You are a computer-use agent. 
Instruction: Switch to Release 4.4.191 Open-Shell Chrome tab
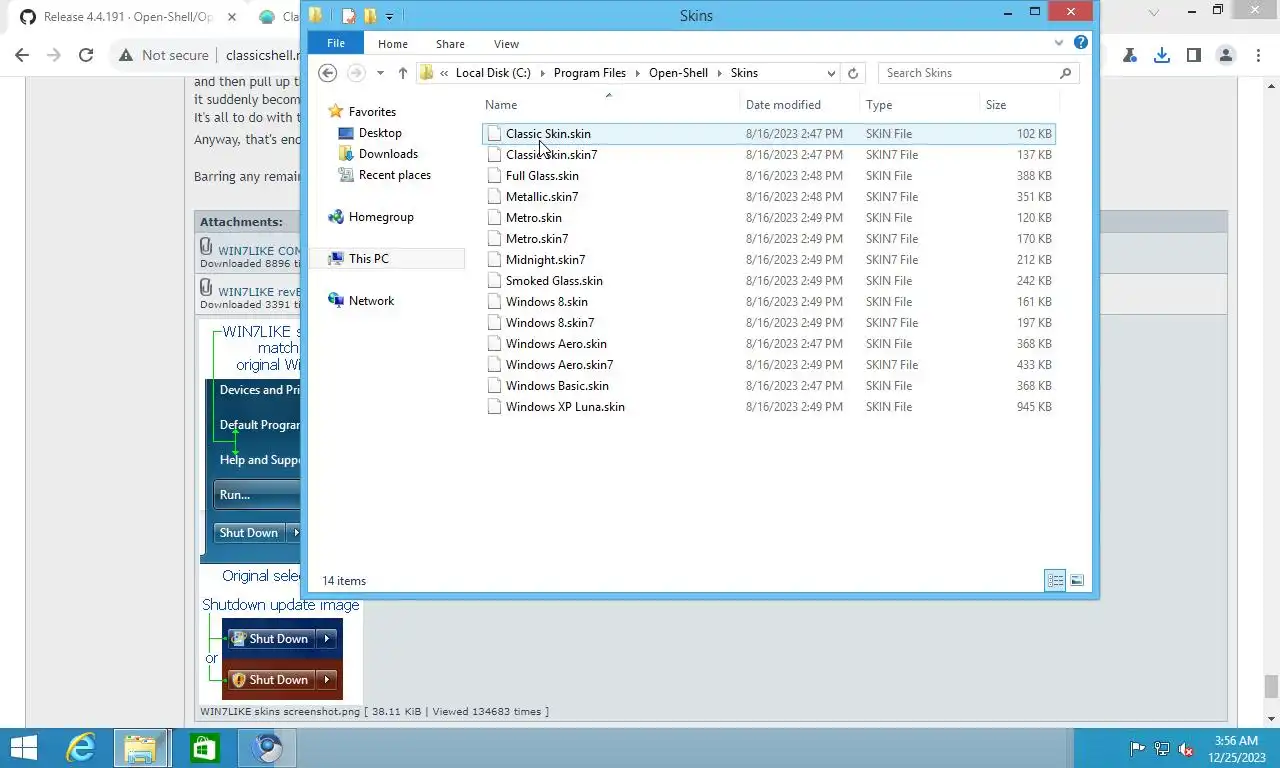(x=127, y=17)
